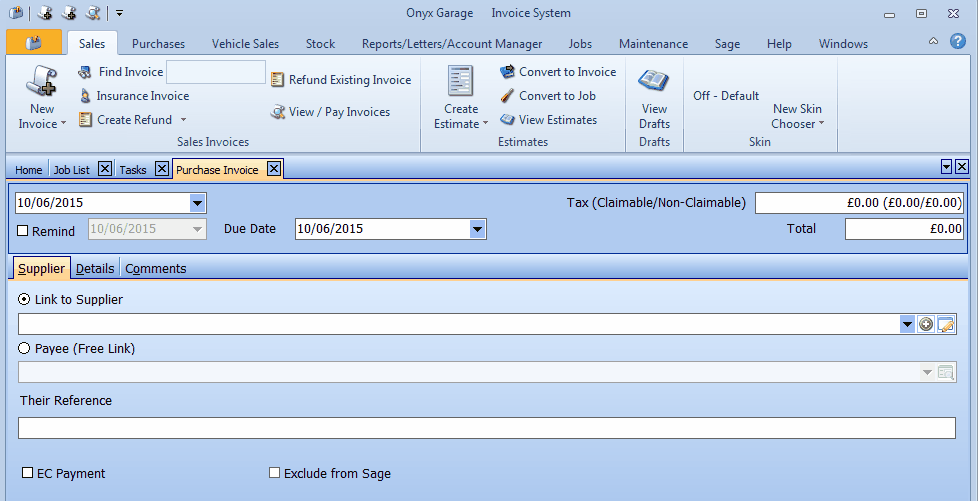Click the Find Invoice search field
This screenshot has width=978, height=501.
click(x=216, y=72)
